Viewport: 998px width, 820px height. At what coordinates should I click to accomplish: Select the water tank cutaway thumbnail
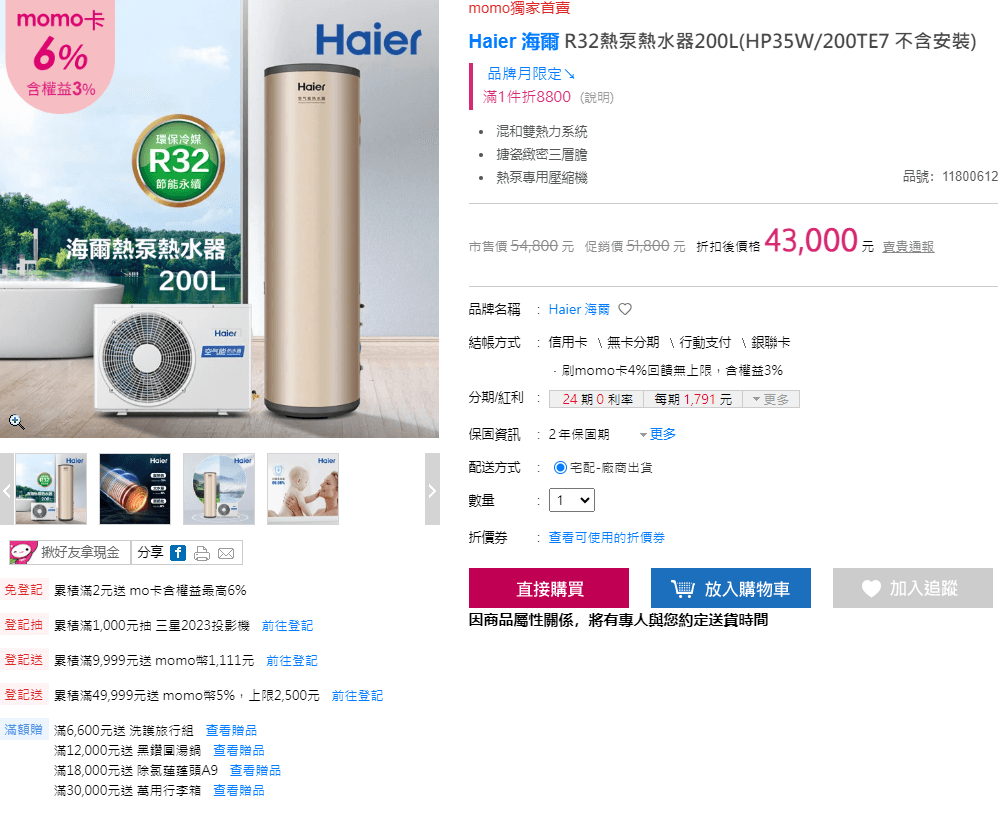click(135, 489)
